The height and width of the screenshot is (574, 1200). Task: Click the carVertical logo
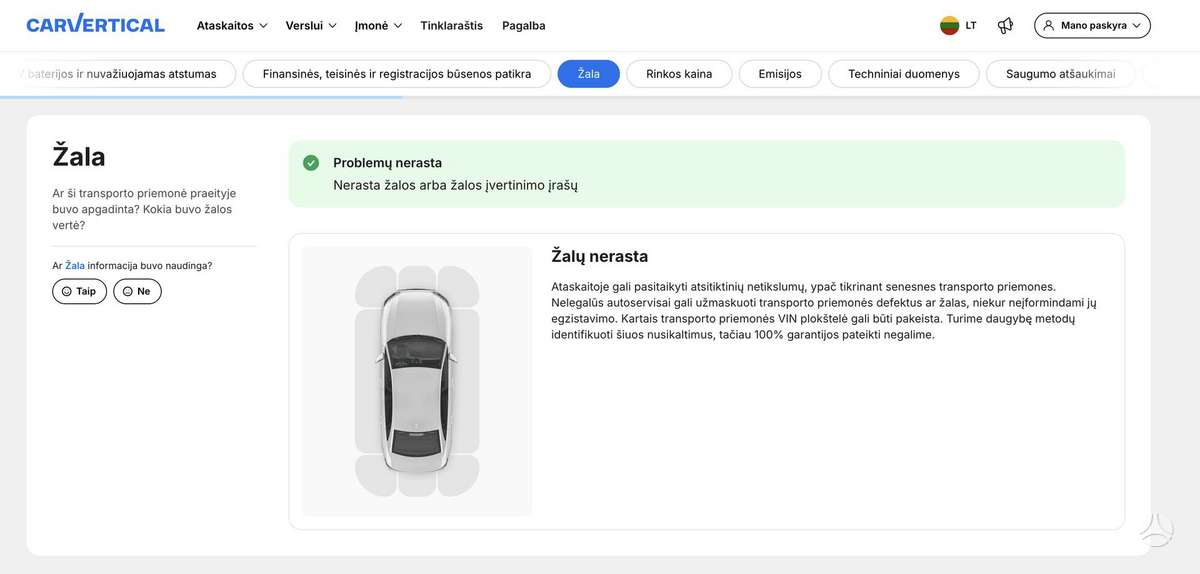pos(95,25)
